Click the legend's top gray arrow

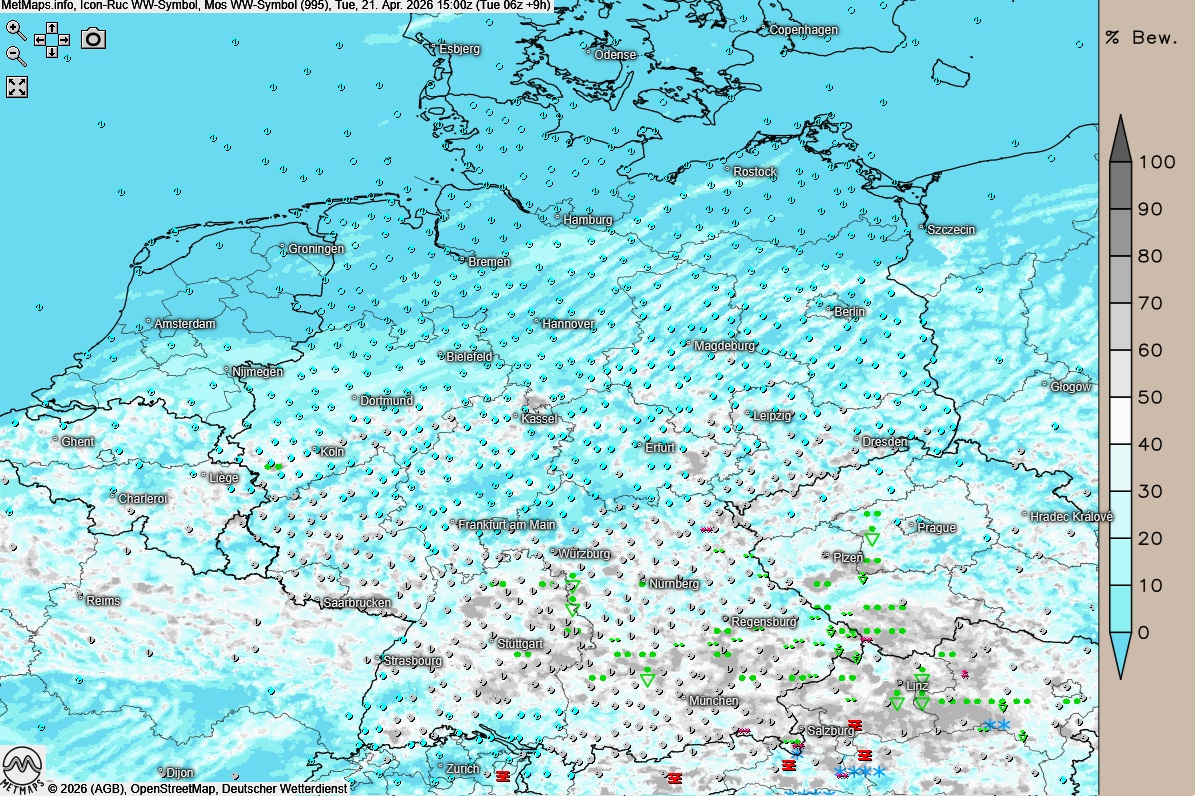1119,138
